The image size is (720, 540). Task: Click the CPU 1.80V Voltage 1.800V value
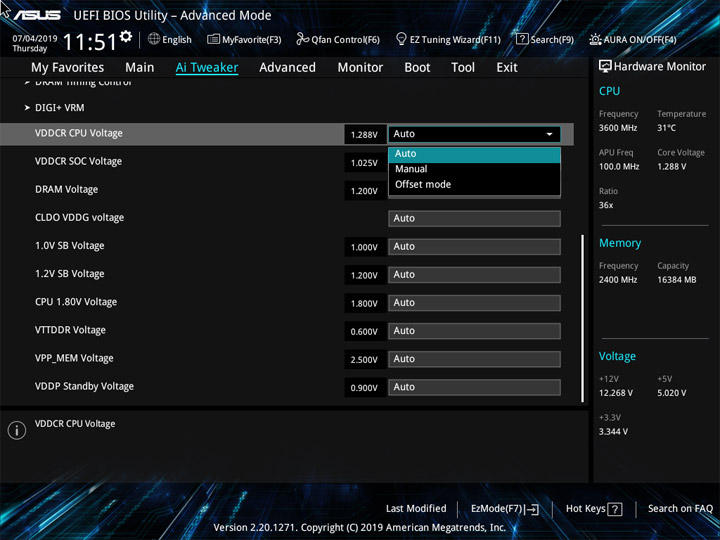(364, 304)
